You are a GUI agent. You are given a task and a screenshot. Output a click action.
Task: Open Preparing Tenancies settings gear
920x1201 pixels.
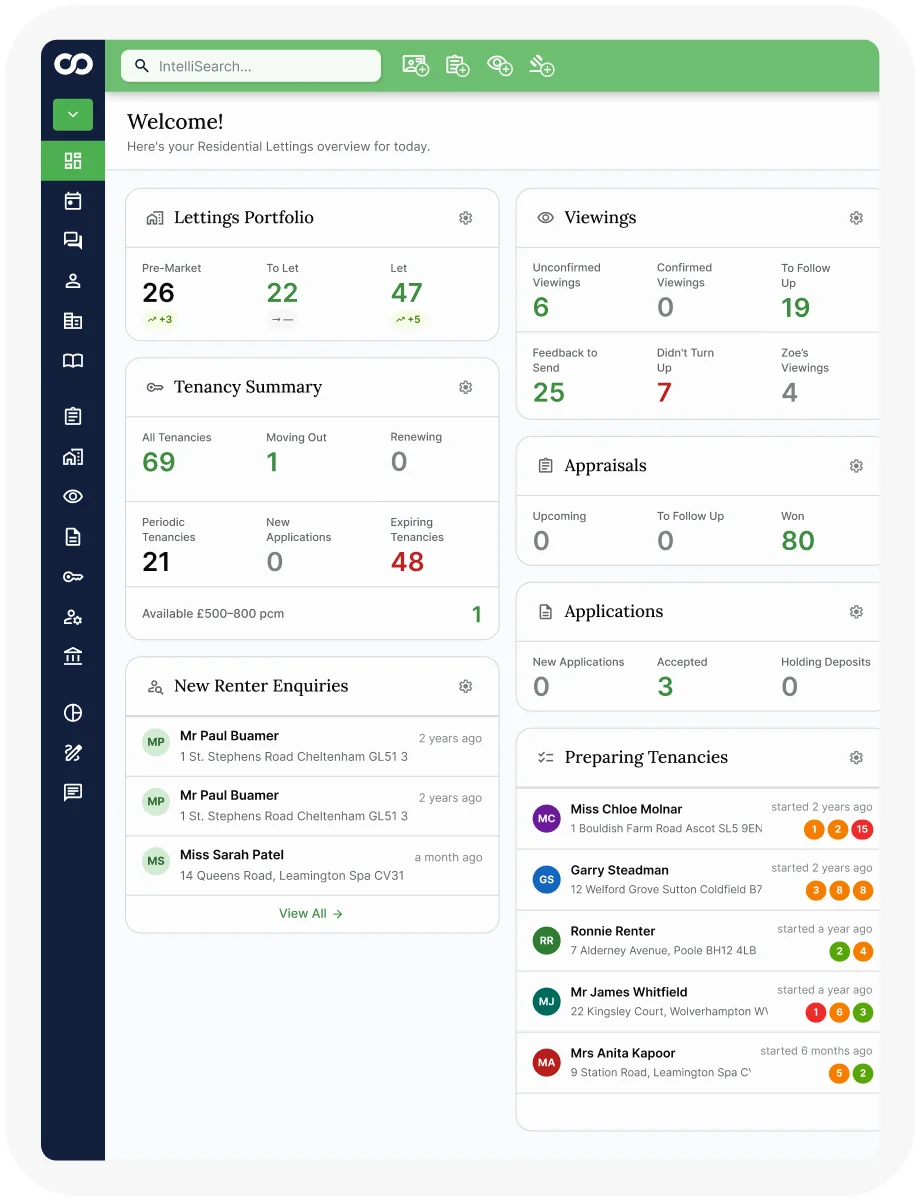[856, 758]
